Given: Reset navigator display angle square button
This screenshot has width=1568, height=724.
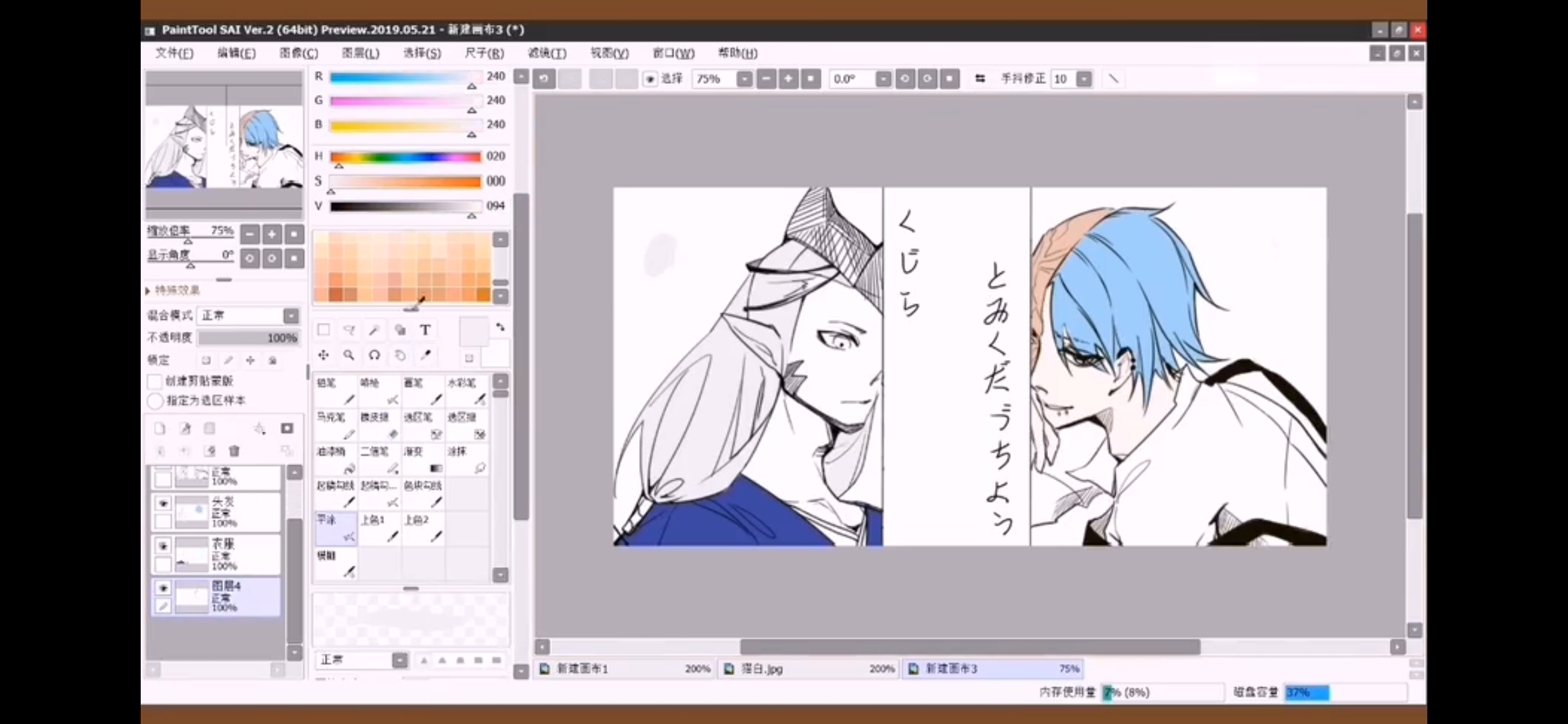Looking at the screenshot, I should pos(294,258).
